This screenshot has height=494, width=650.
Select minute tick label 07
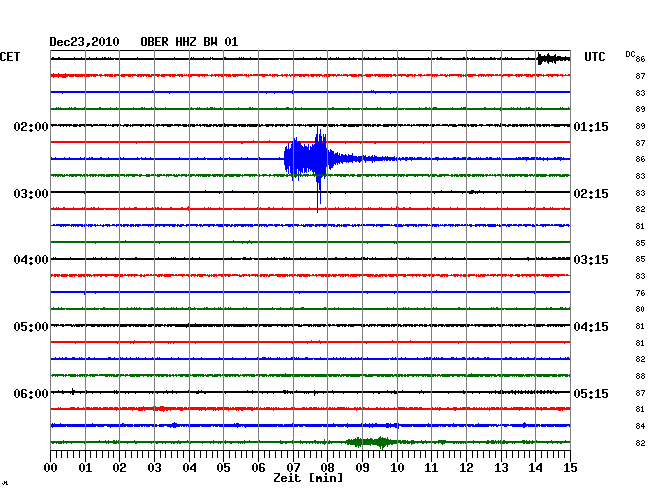click(x=293, y=468)
